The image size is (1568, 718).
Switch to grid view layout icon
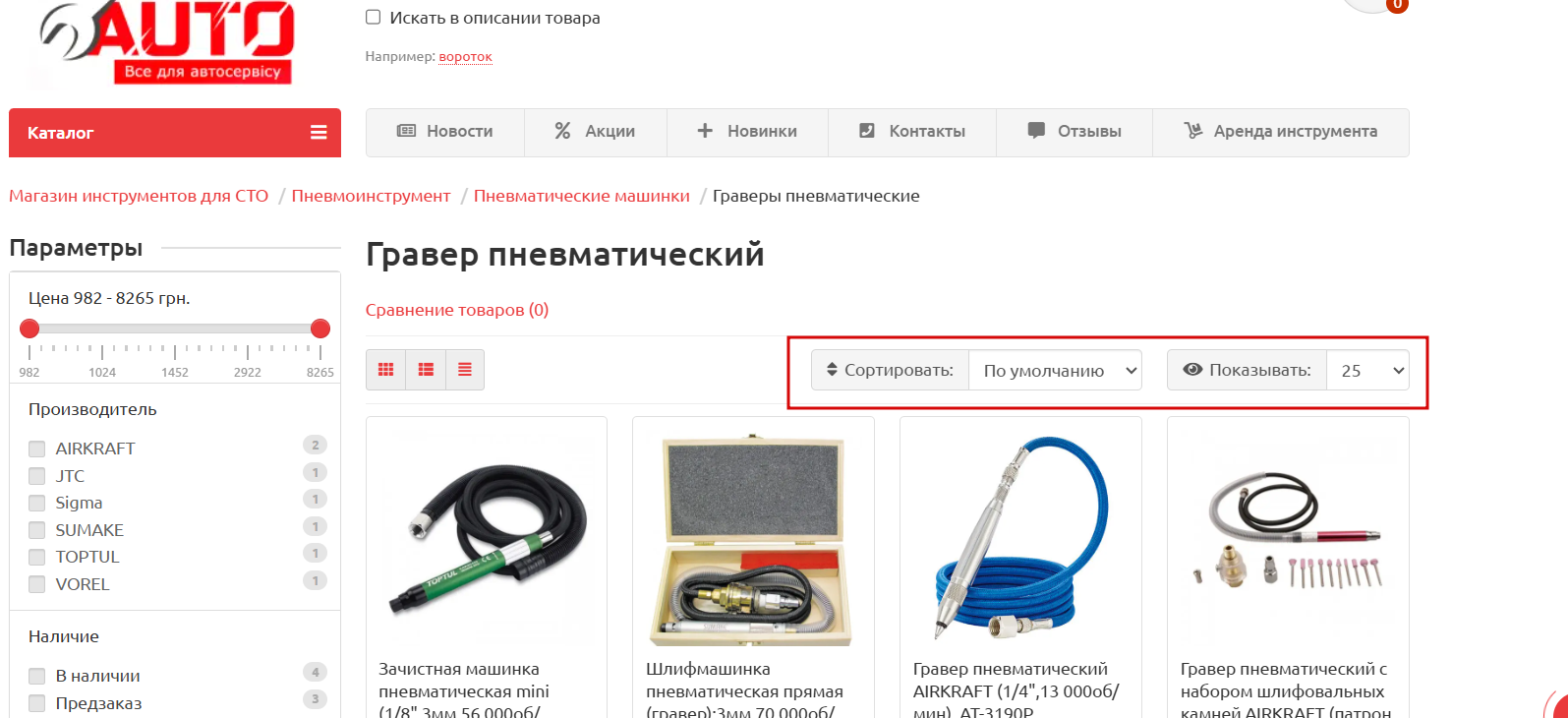385,370
